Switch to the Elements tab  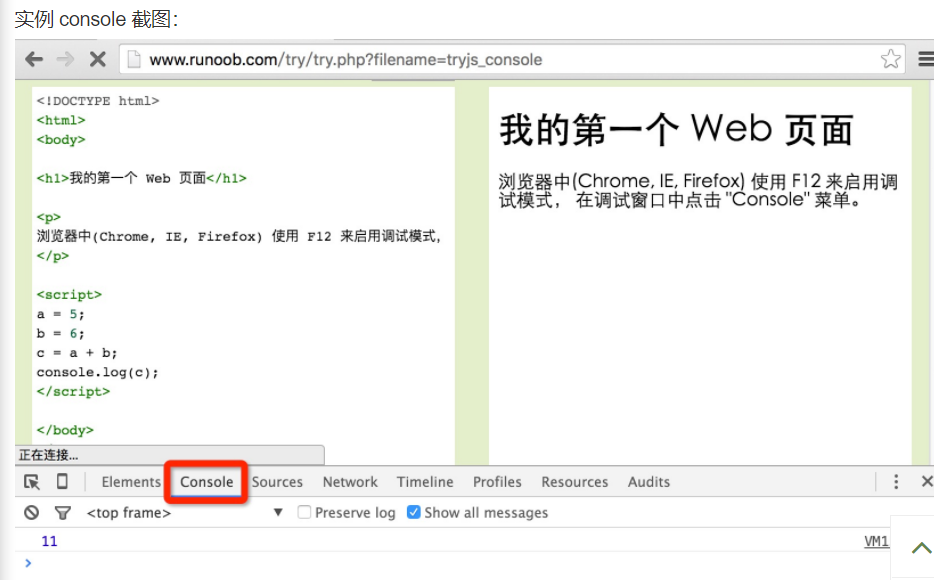pos(131,482)
